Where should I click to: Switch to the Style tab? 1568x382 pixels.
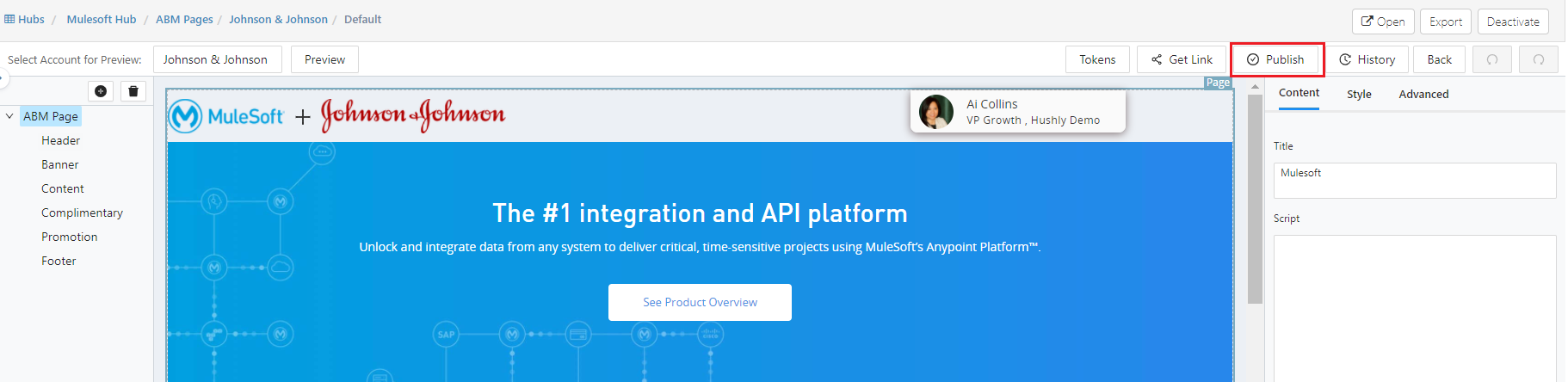click(1359, 94)
